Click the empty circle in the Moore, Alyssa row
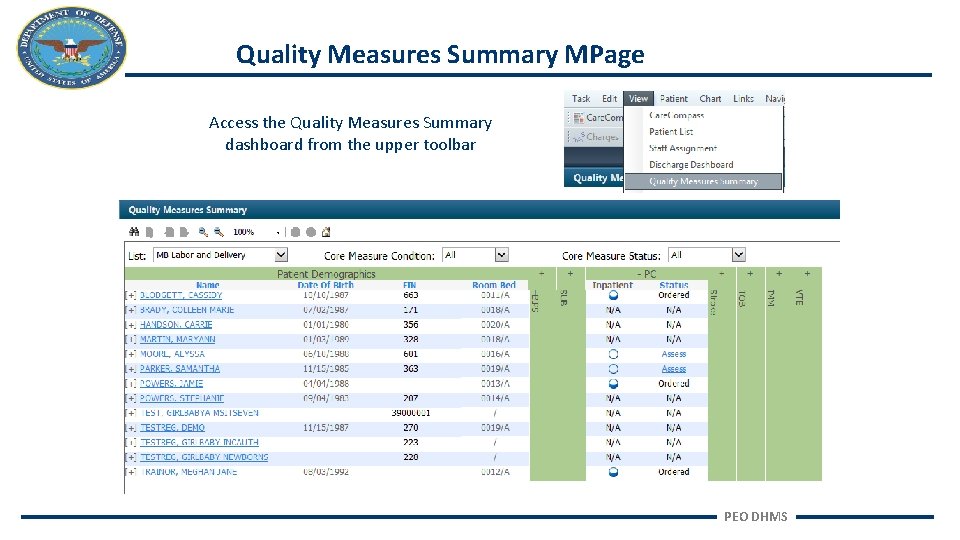Screen dimensions: 960x540 (613, 354)
